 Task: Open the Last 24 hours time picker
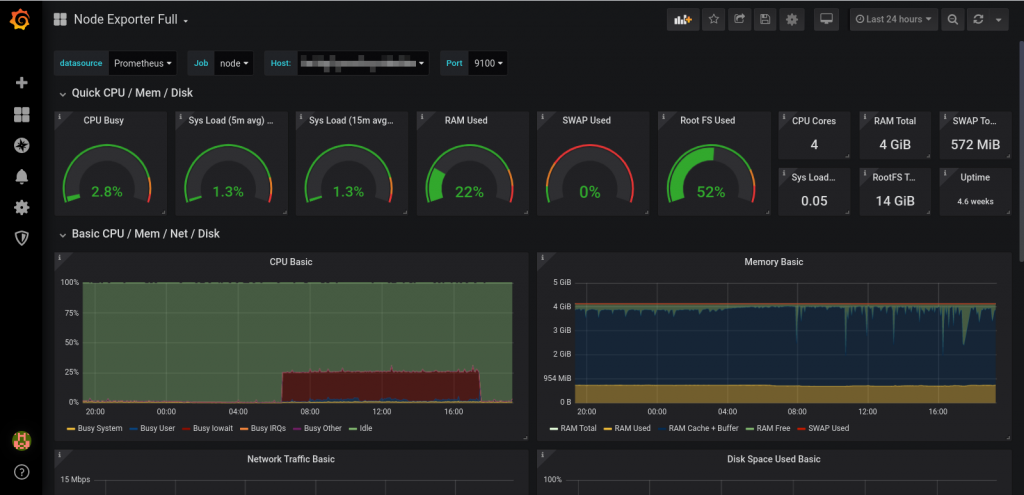click(x=893, y=19)
